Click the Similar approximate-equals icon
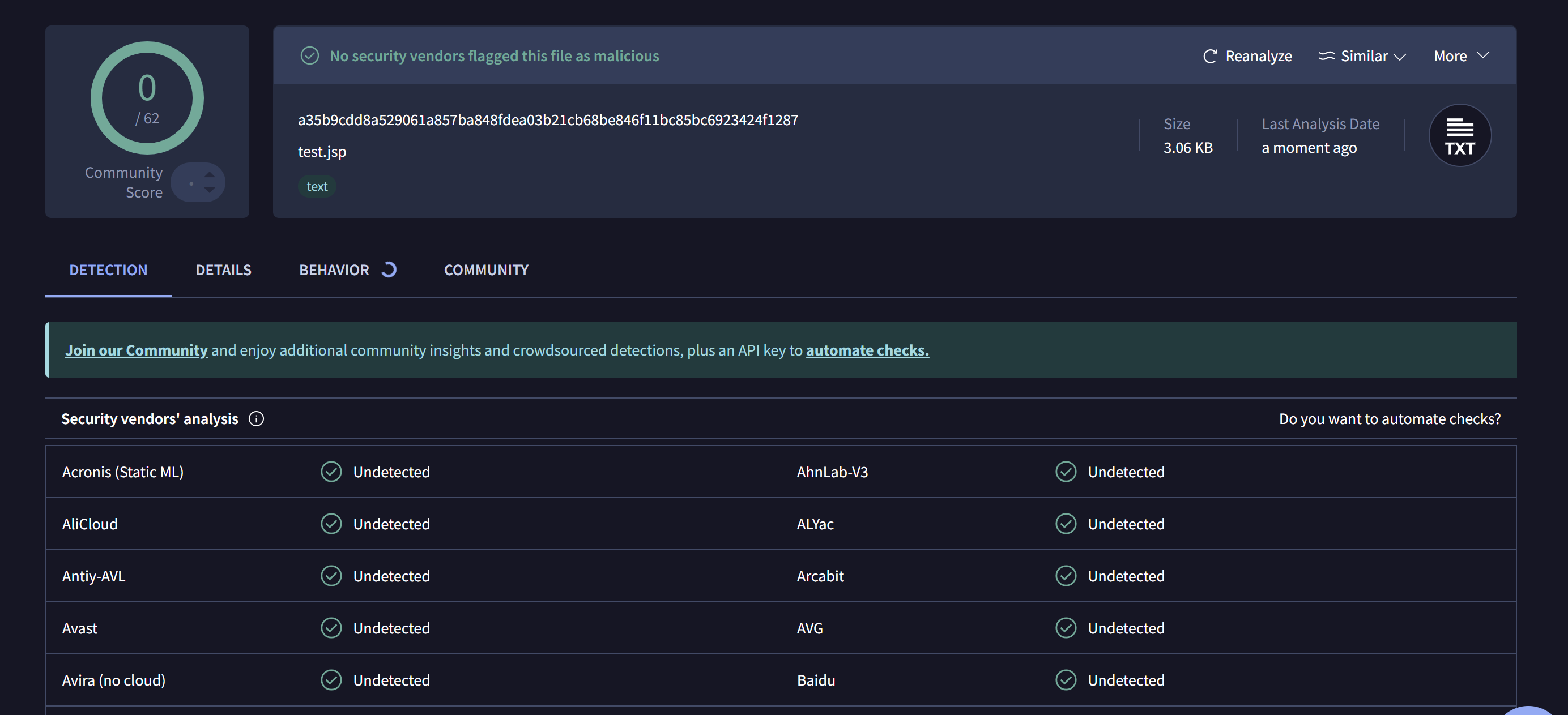 point(1326,56)
